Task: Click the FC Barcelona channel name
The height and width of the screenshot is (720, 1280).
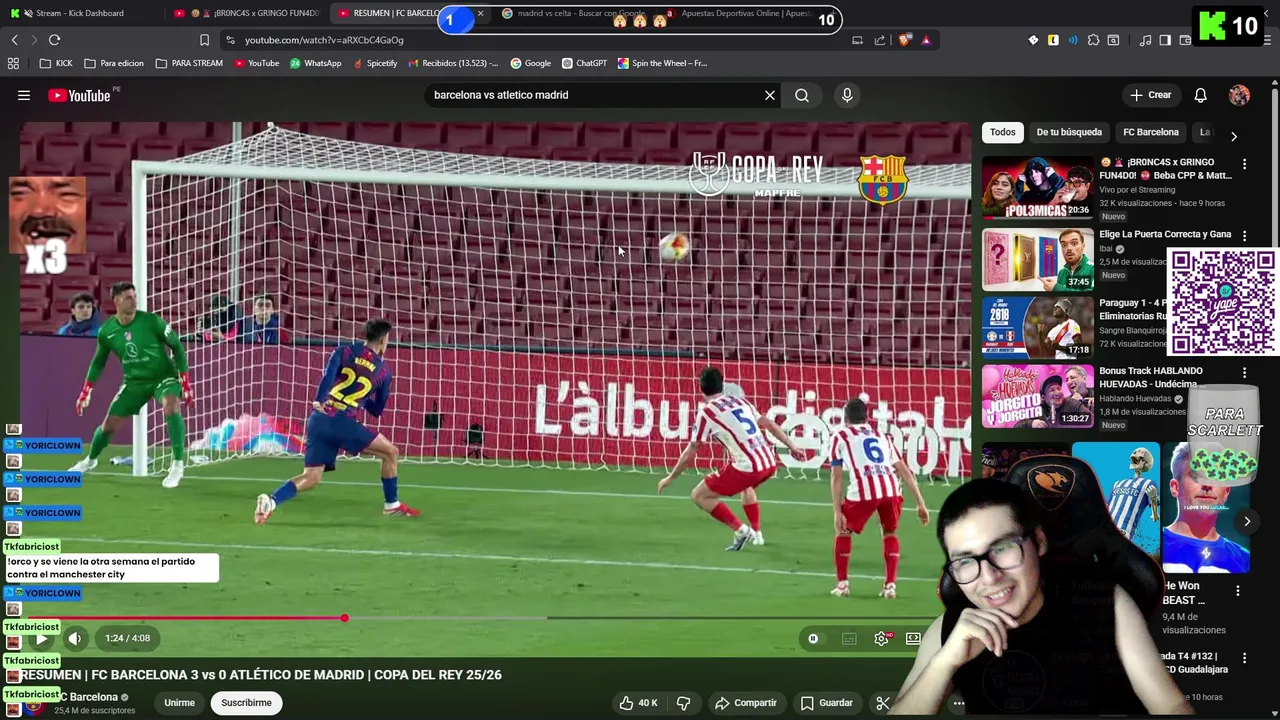Action: pyautogui.click(x=88, y=697)
